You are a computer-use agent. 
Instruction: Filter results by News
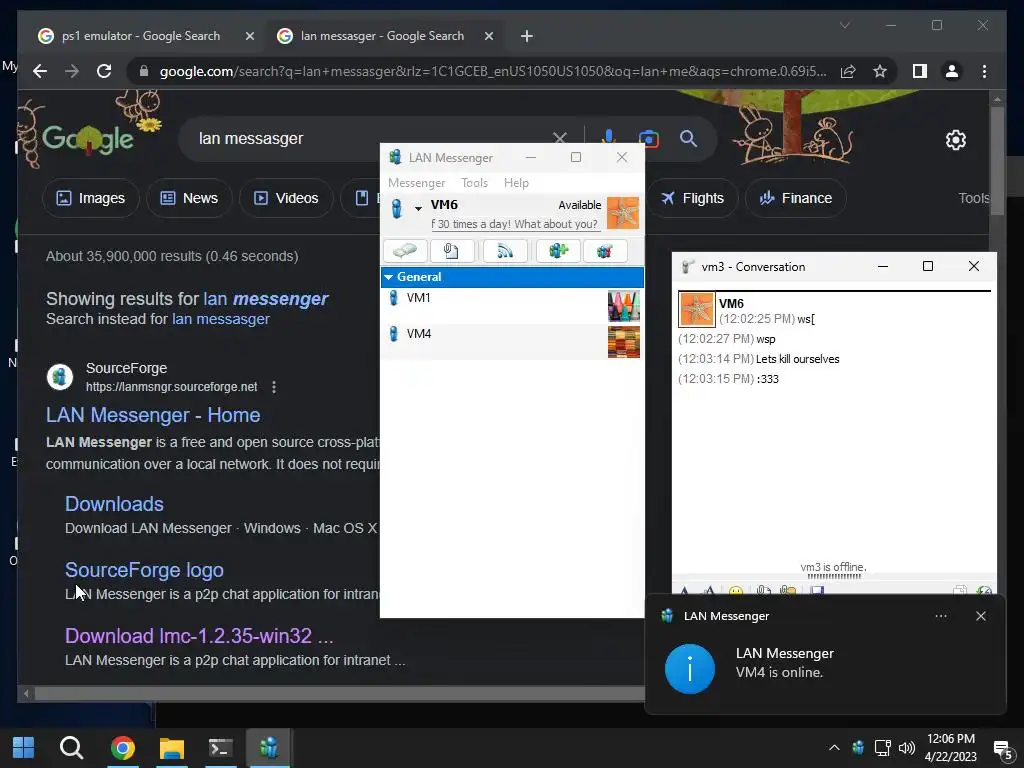click(189, 198)
